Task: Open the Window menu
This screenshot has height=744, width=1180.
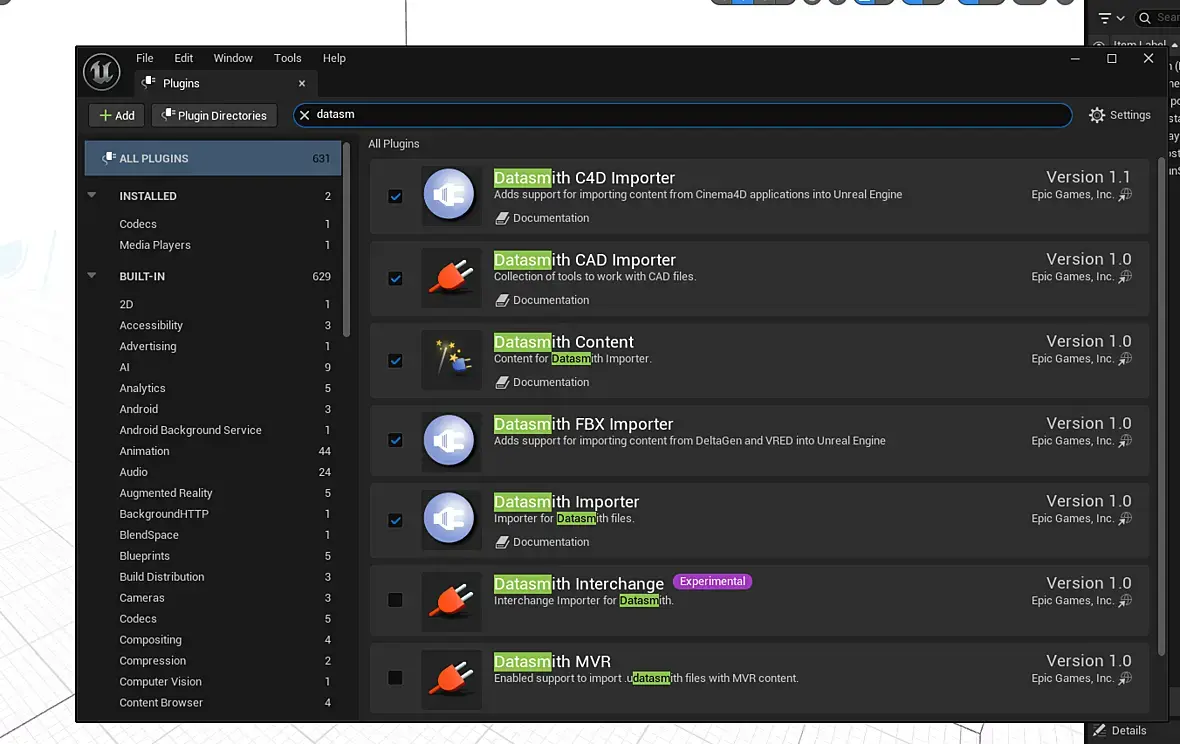Action: (x=233, y=58)
